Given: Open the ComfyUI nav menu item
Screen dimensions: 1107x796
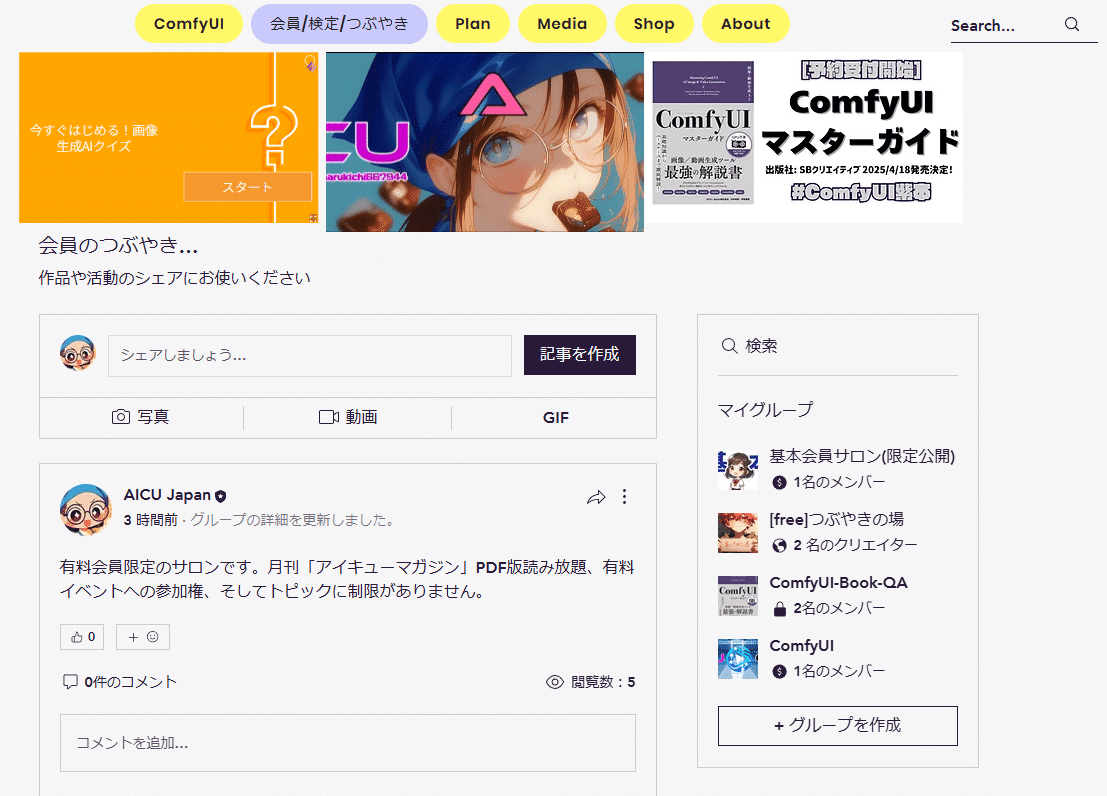Looking at the screenshot, I should point(189,23).
